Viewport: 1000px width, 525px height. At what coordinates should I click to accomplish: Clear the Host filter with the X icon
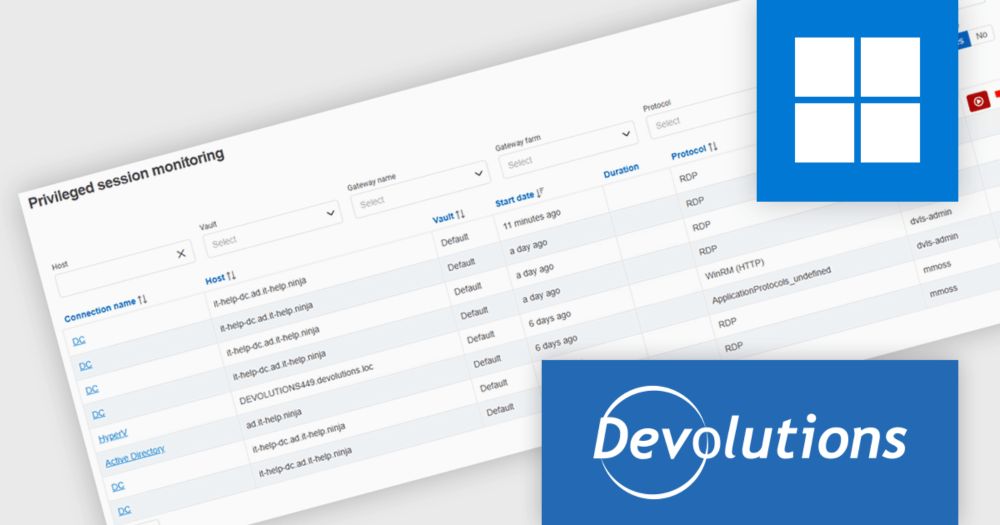coord(181,254)
